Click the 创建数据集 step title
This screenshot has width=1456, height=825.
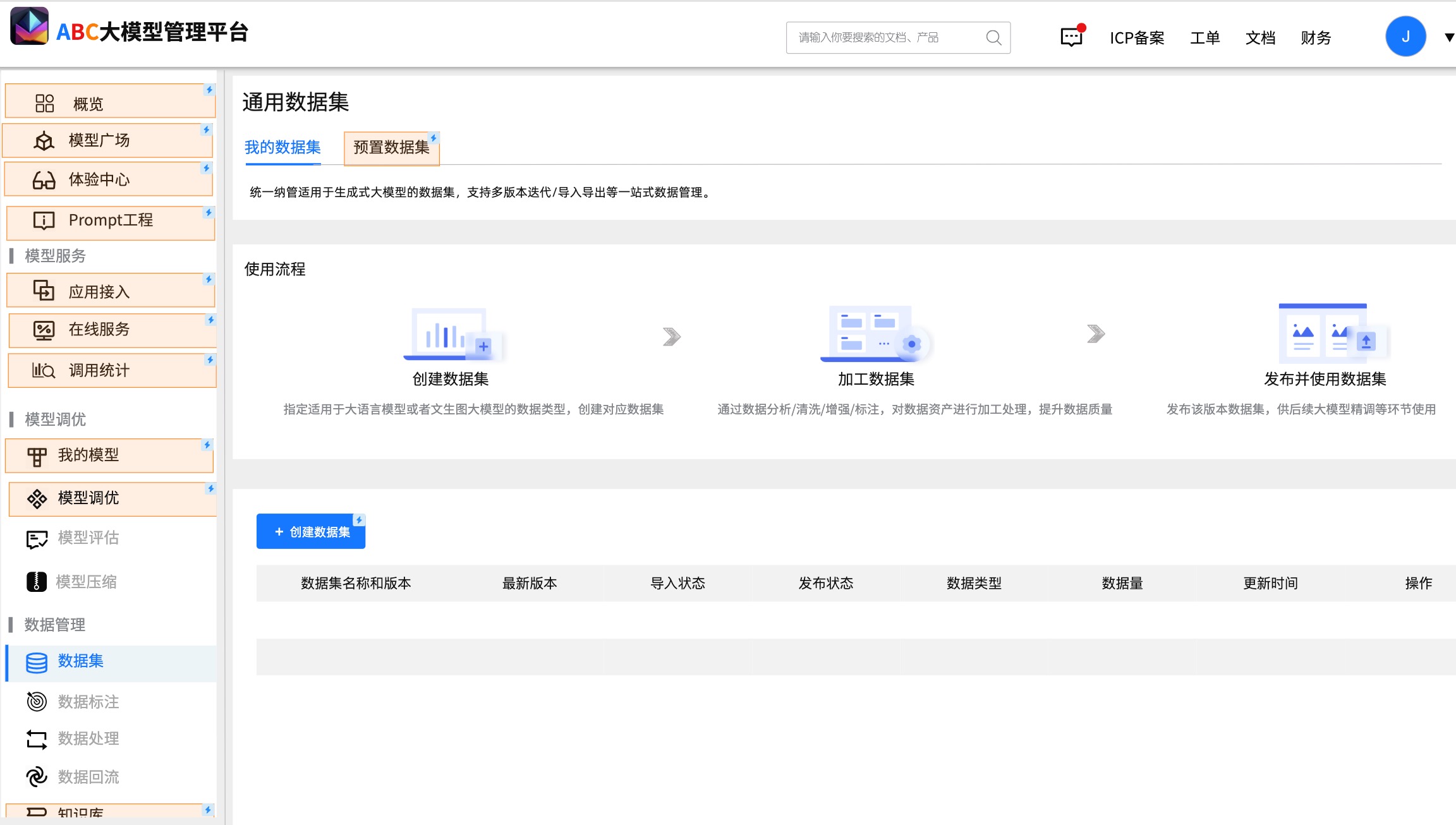pos(451,379)
